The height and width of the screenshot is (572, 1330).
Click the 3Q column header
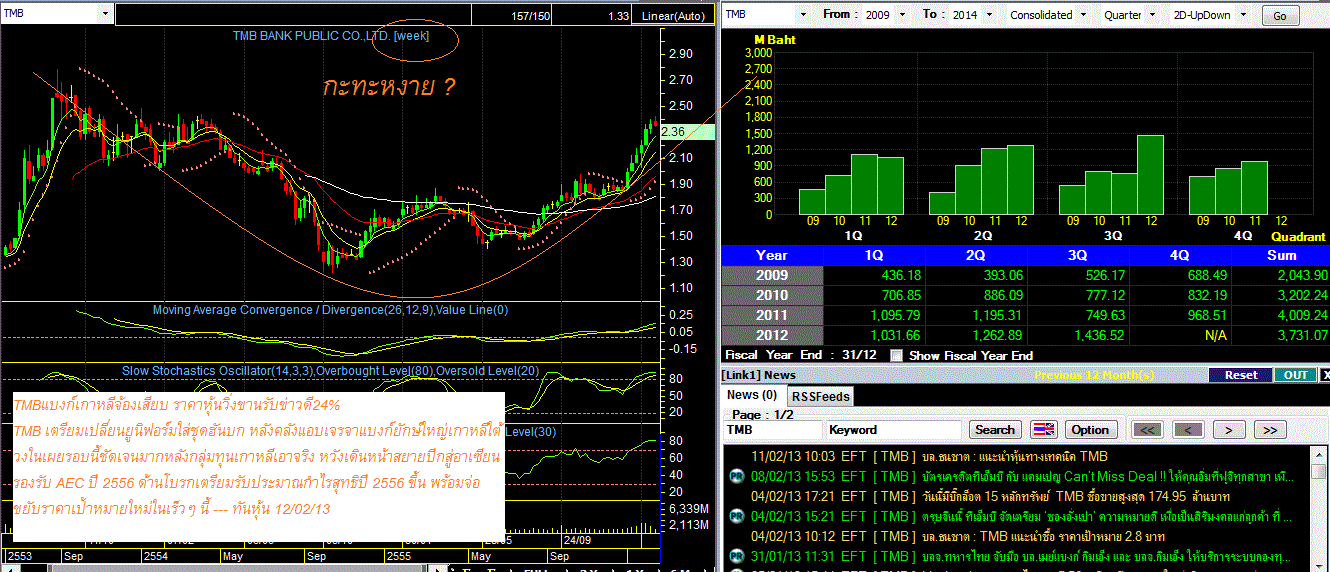(1078, 255)
